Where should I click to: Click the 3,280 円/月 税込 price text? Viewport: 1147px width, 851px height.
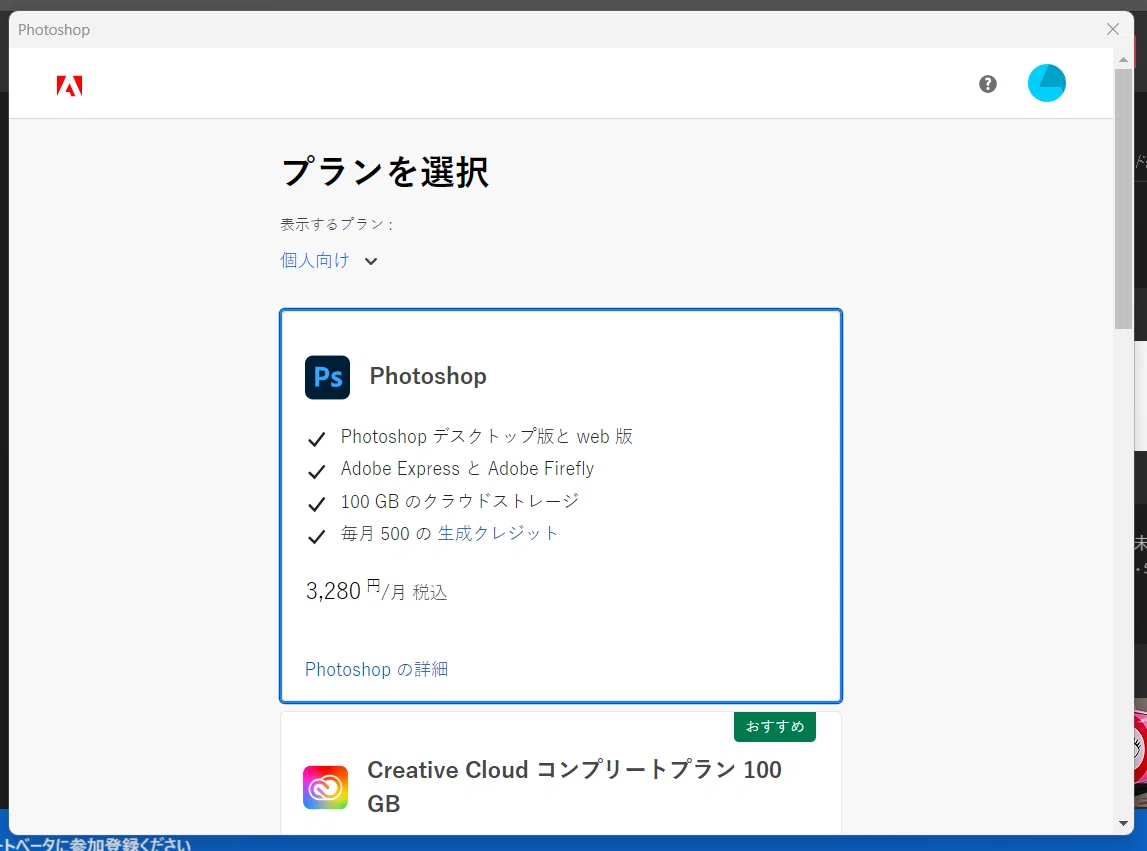[376, 591]
